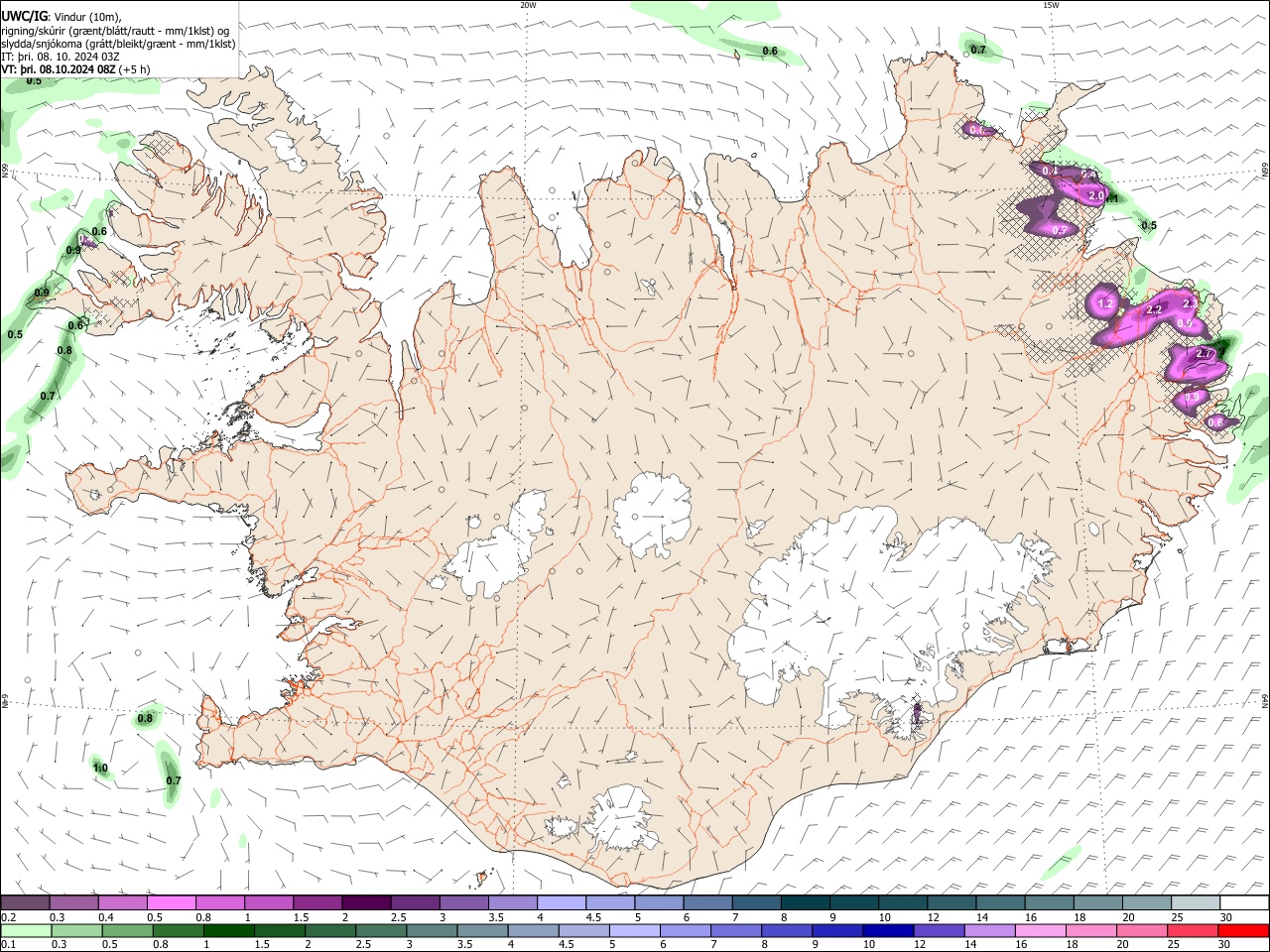
Task: Click the "UWC/IG: Vindur (10m)" title text
Action: [x=62, y=16]
